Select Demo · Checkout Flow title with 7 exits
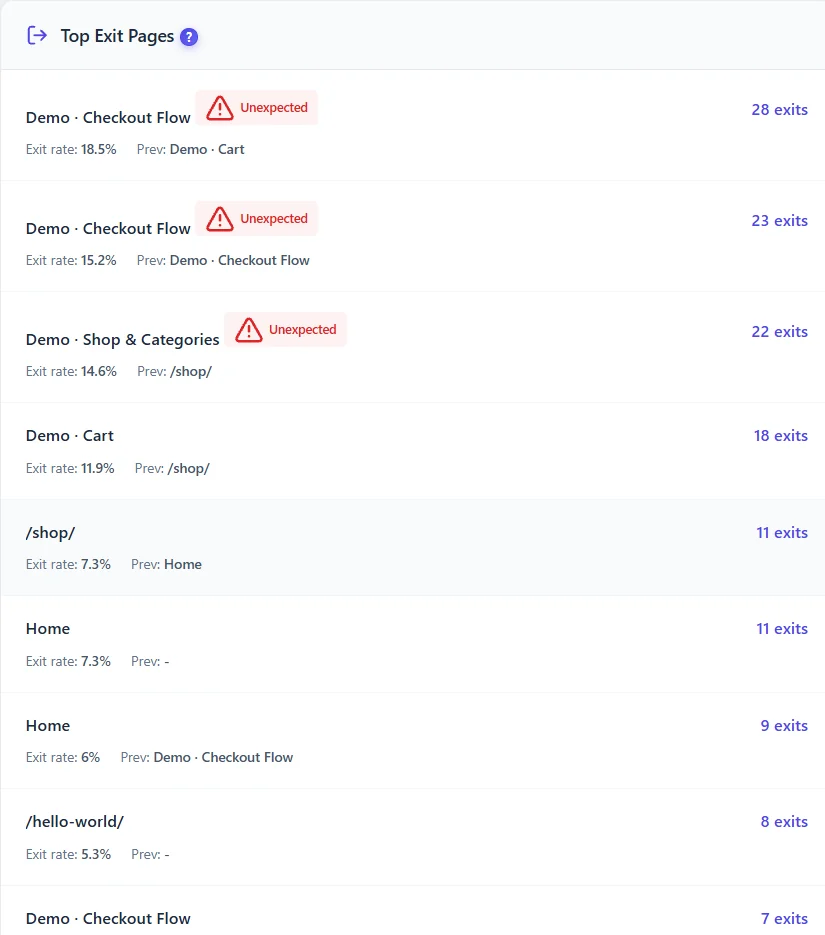 pyautogui.click(x=108, y=918)
